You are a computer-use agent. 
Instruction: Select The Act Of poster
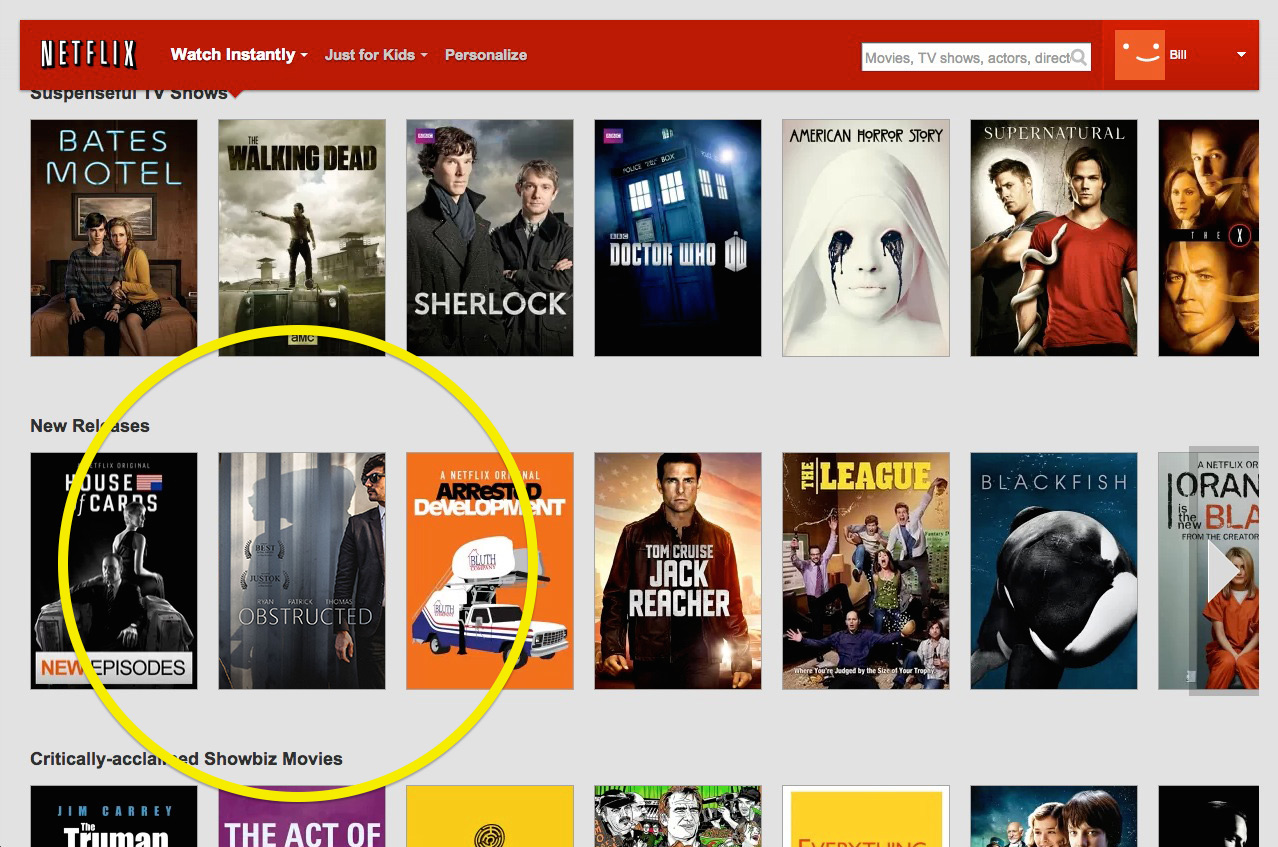302,816
